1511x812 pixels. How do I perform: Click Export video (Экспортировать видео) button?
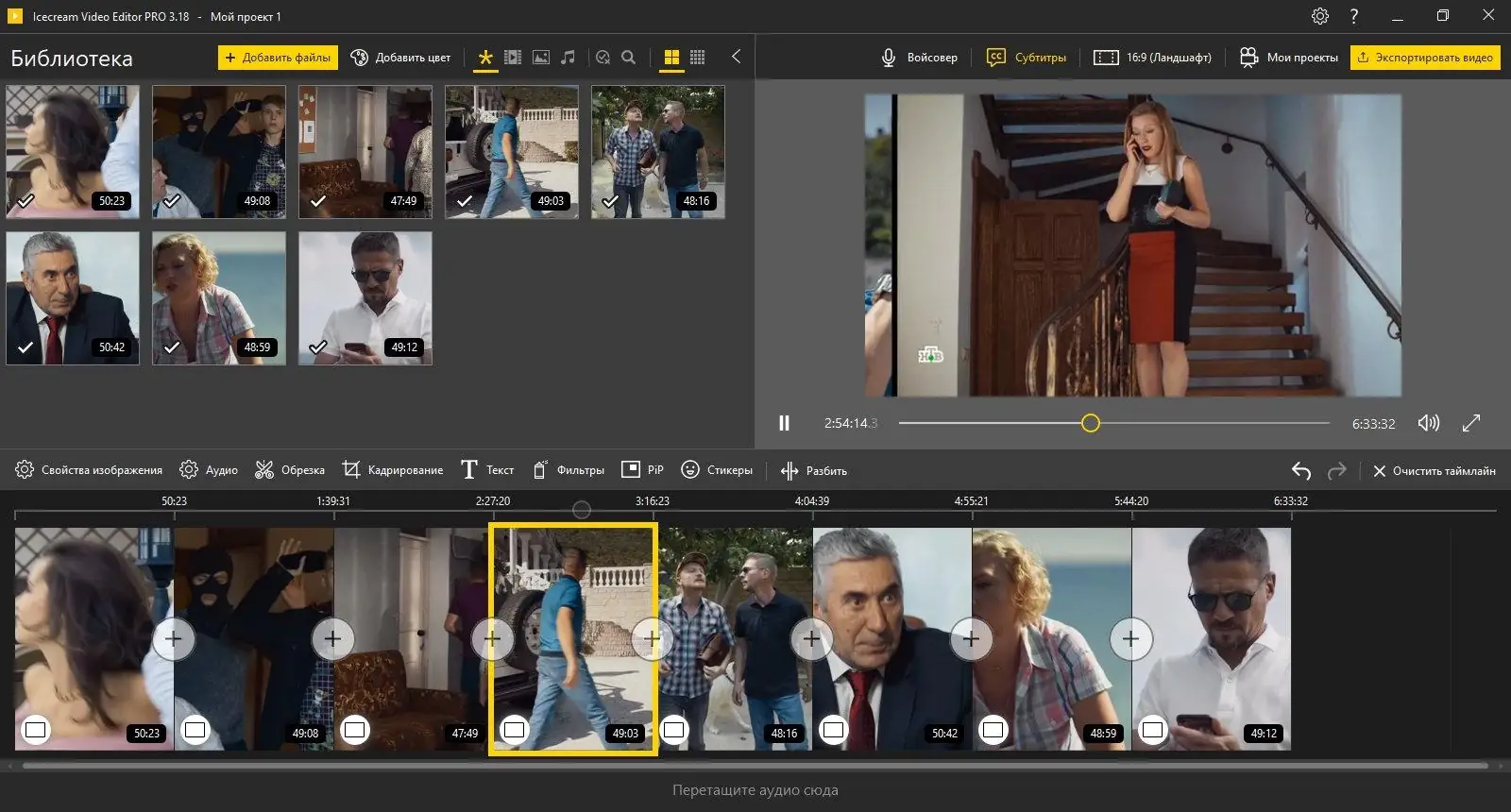tap(1424, 58)
